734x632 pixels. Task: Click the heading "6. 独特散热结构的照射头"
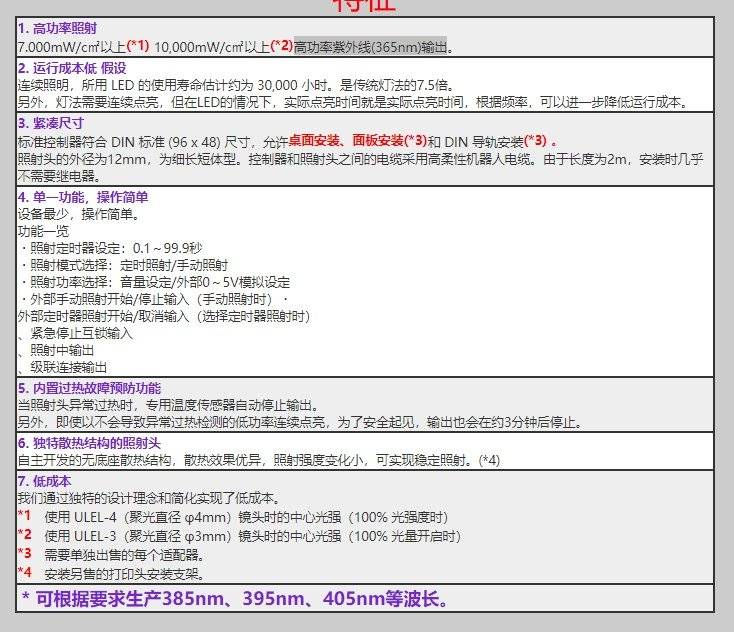pos(89,443)
